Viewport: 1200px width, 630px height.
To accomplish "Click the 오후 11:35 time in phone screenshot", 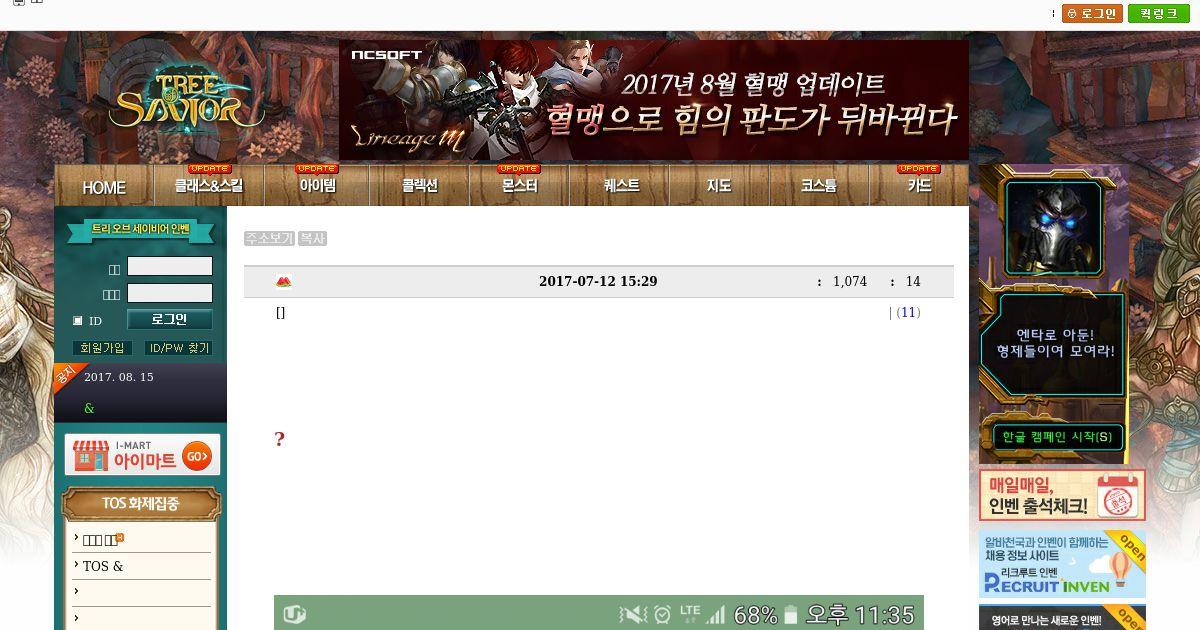I will click(x=861, y=614).
